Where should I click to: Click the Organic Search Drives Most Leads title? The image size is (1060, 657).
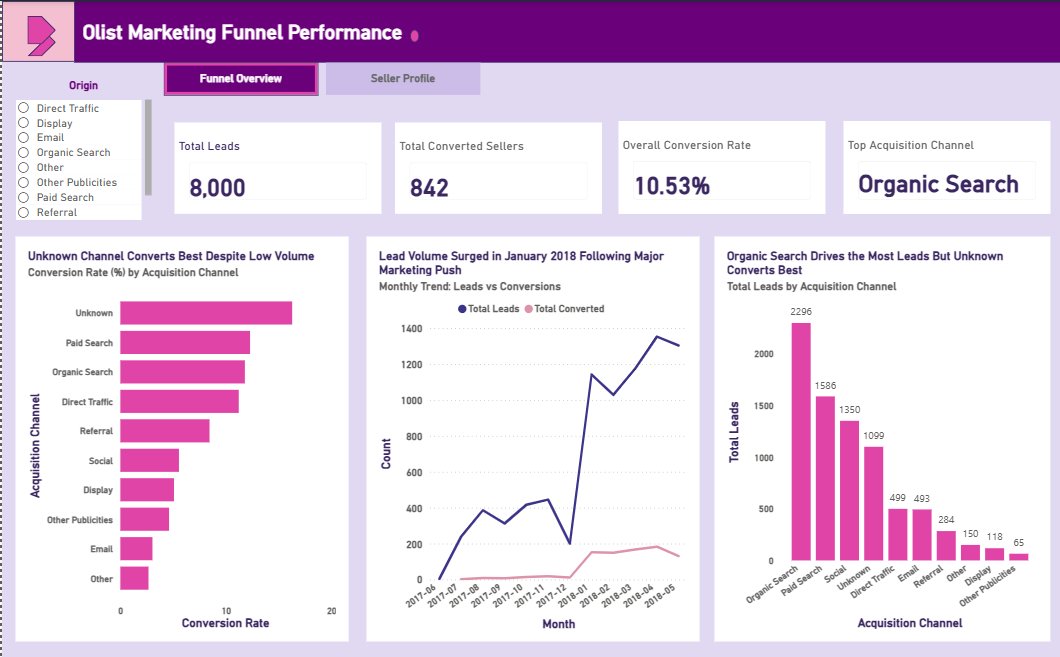[x=865, y=263]
